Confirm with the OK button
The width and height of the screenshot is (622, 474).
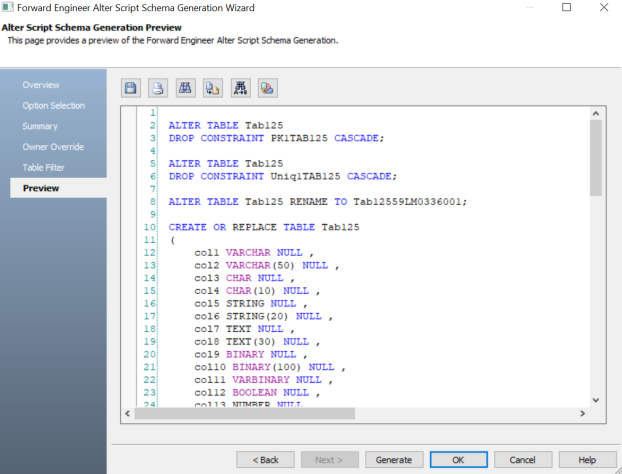point(457,460)
